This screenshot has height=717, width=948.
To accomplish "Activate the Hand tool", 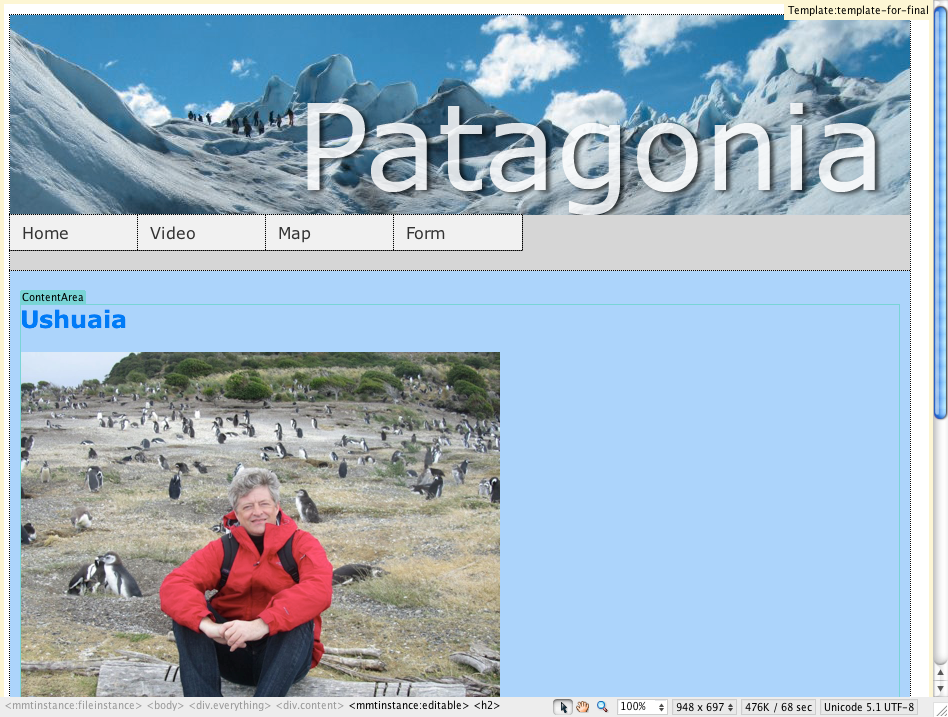I will (x=583, y=706).
